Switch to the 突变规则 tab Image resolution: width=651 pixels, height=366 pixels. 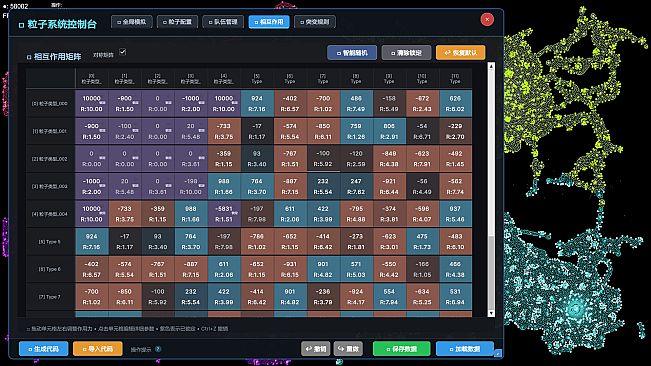pos(315,22)
